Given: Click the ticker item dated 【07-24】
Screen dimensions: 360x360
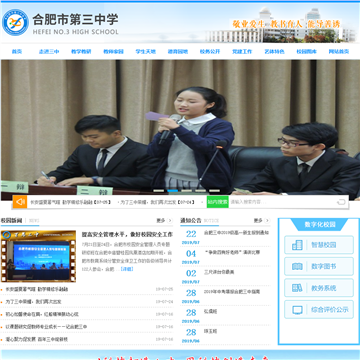Looking at the screenshot, I should click(x=157, y=202).
